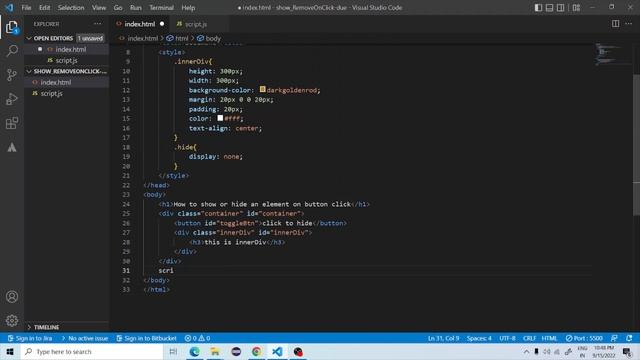Screen dimensions: 640x360
Task: Open the Go menu
Action: (118, 7)
